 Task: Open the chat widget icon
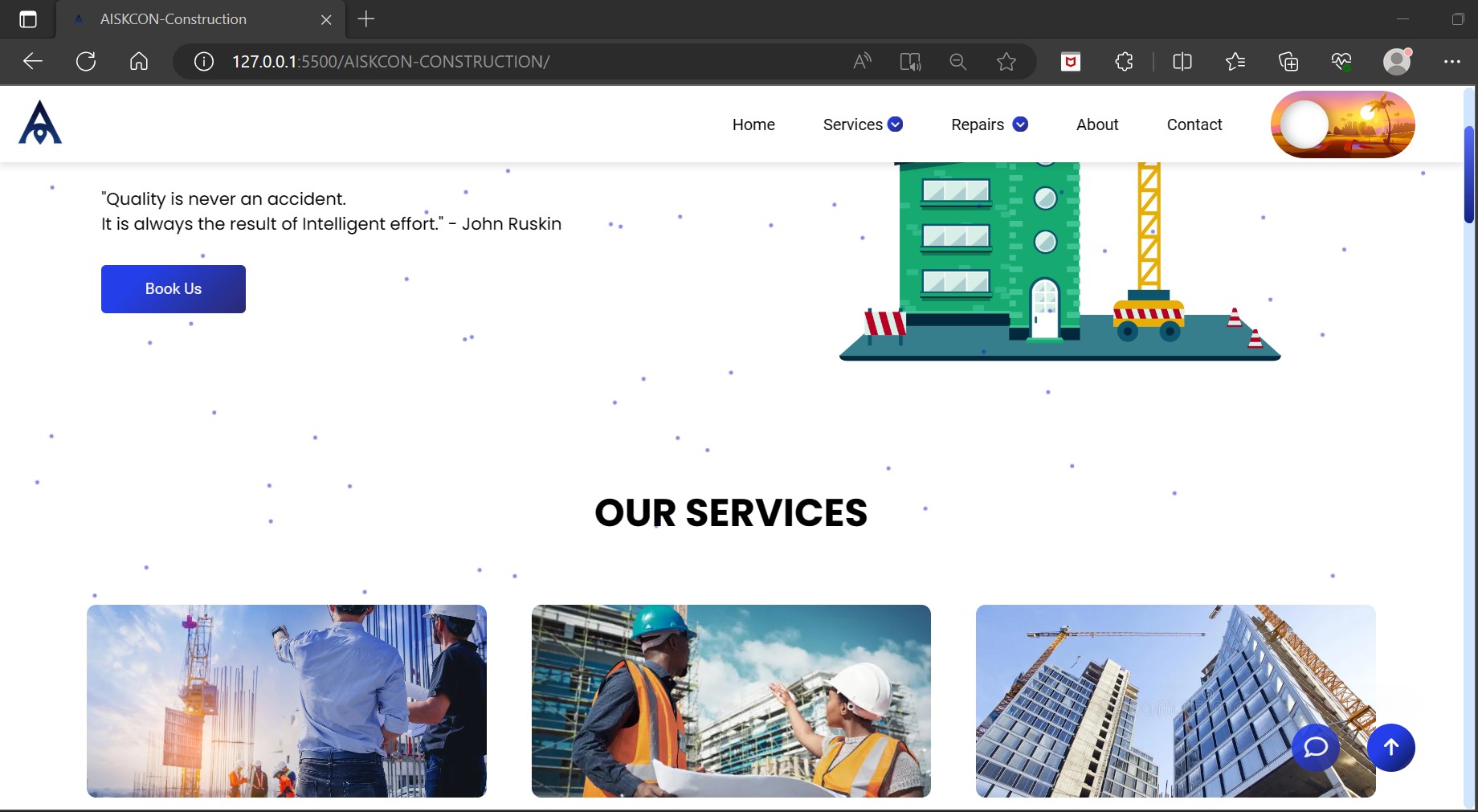(x=1315, y=747)
